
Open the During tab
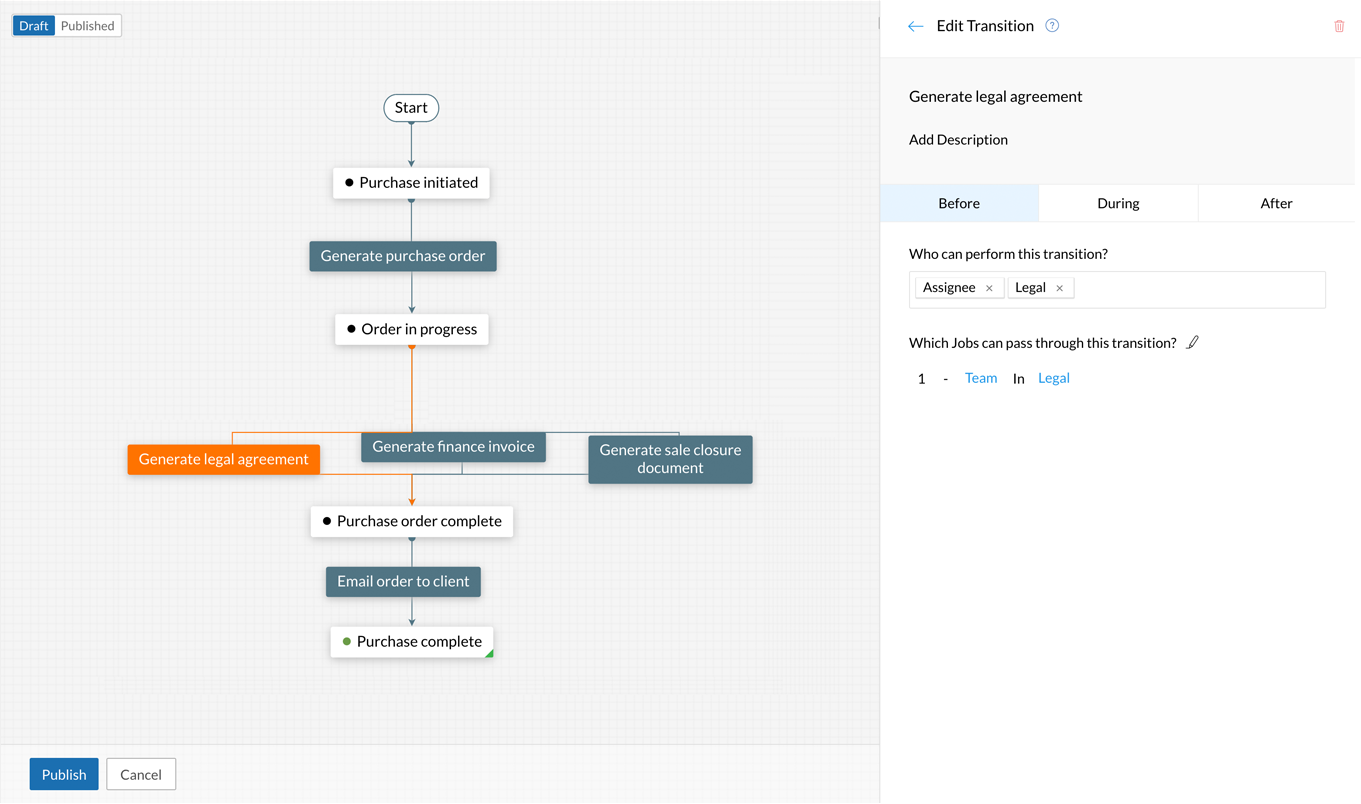(1118, 203)
